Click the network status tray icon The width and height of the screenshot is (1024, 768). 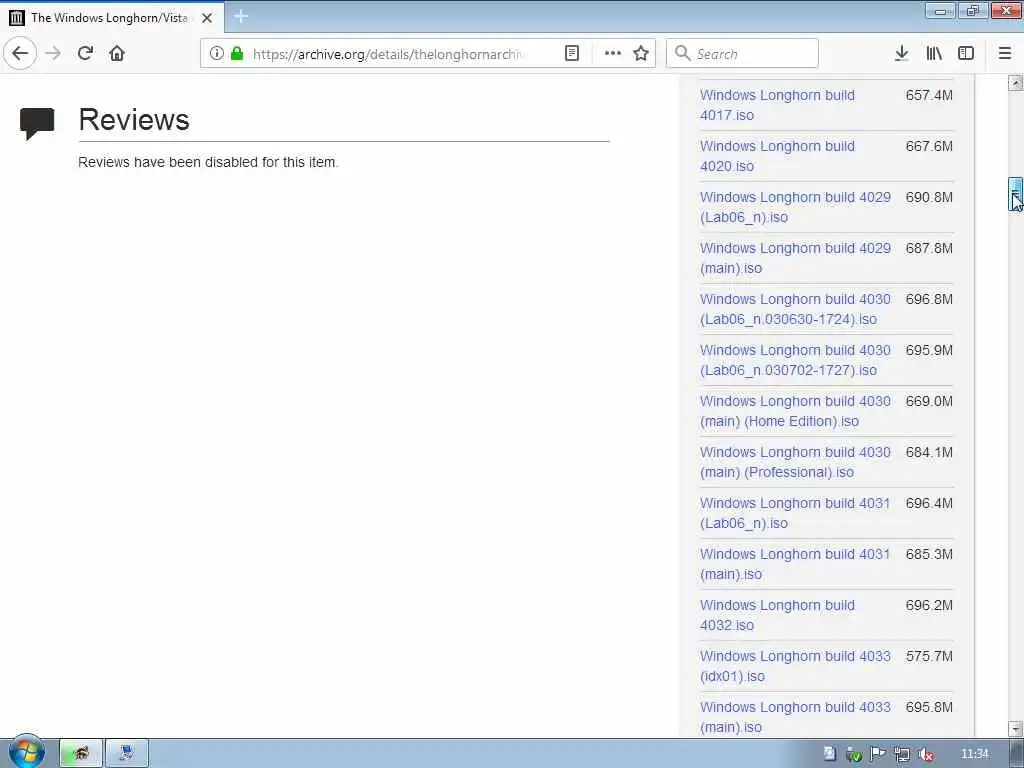coord(902,754)
